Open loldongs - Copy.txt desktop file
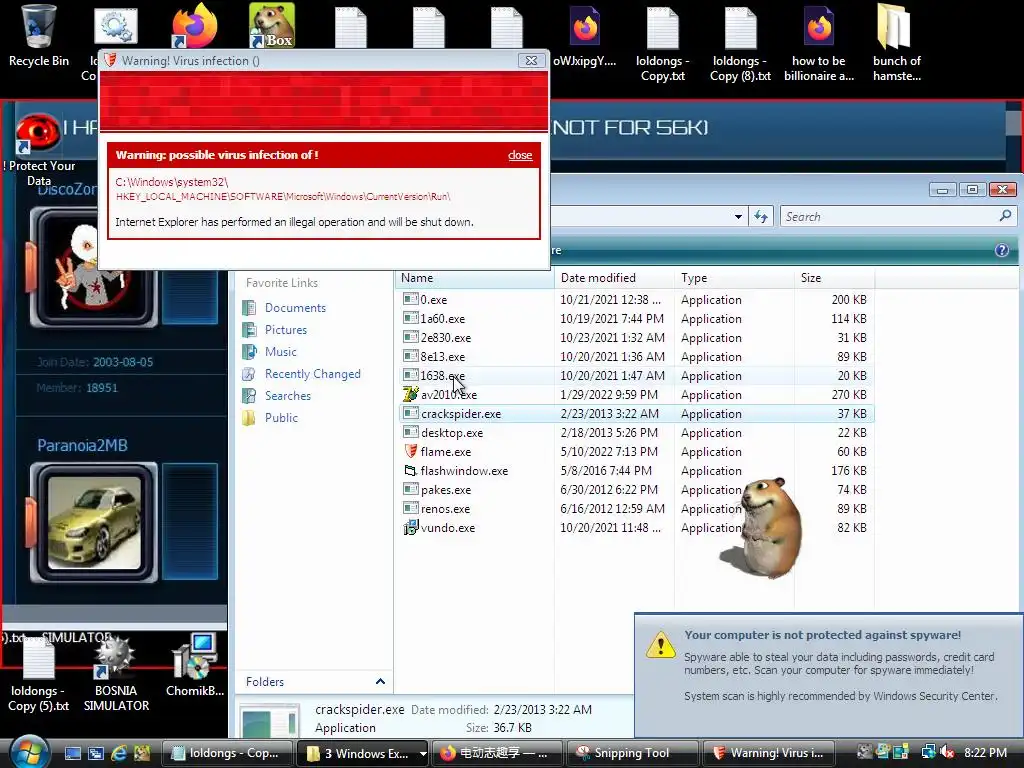This screenshot has width=1024, height=768. [662, 43]
